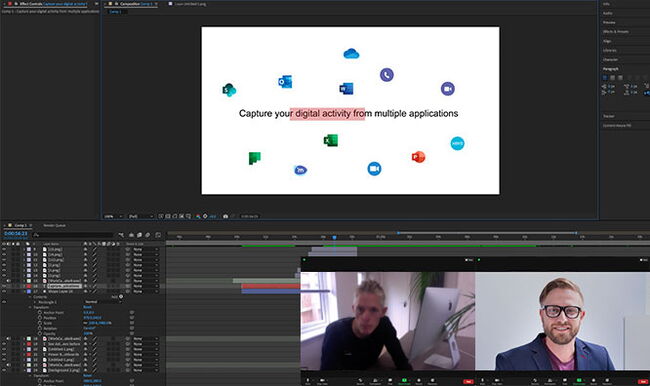650x386 pixels.
Task: Select left align in Paragraph panel
Action: coord(604,78)
